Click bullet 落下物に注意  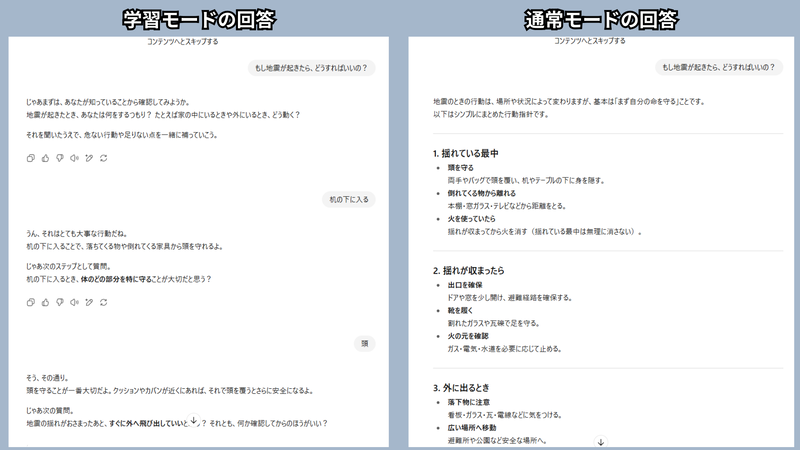pyautogui.click(x=468, y=402)
